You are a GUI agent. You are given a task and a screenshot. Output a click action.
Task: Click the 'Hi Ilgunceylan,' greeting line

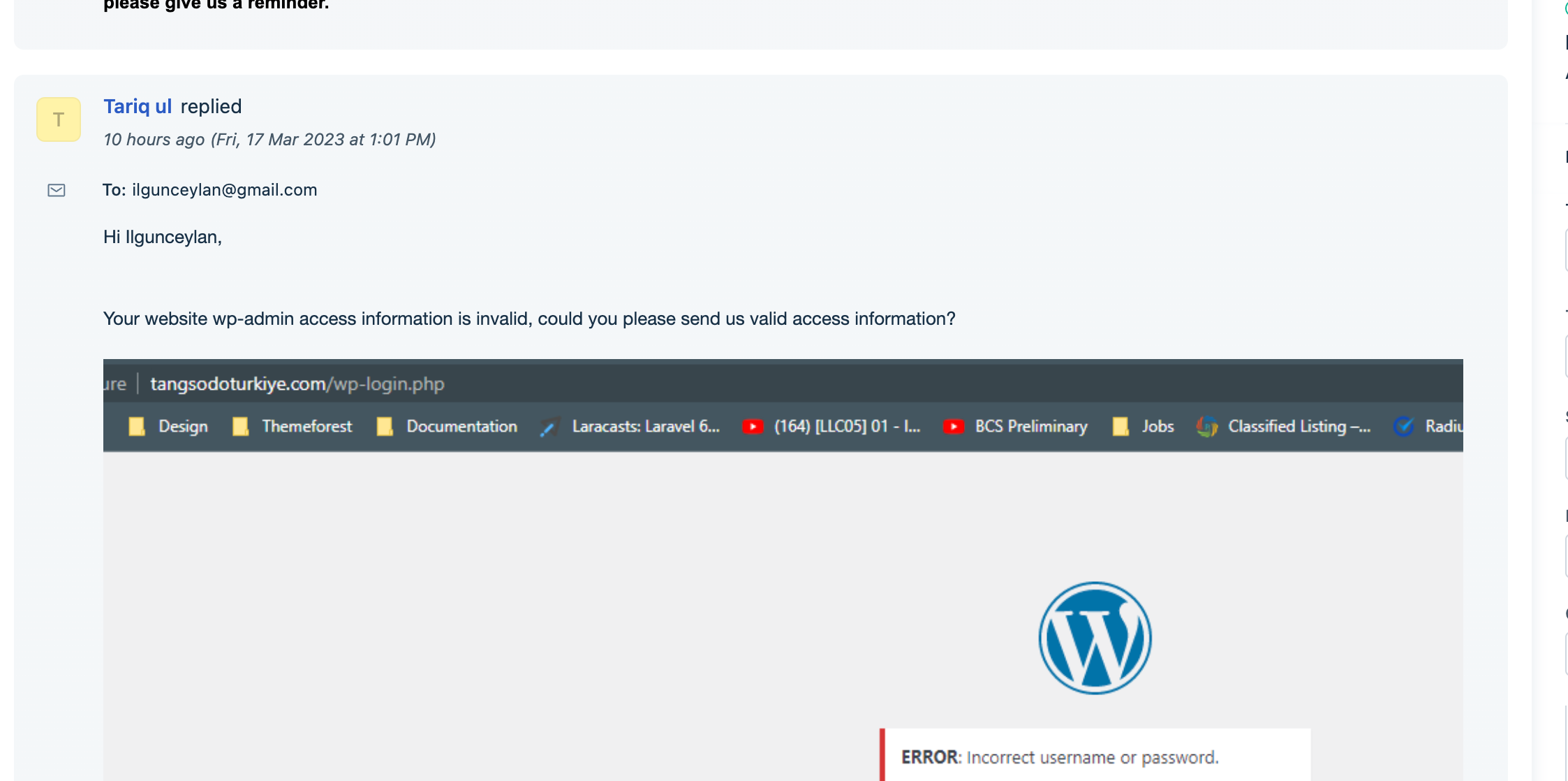[x=163, y=237]
